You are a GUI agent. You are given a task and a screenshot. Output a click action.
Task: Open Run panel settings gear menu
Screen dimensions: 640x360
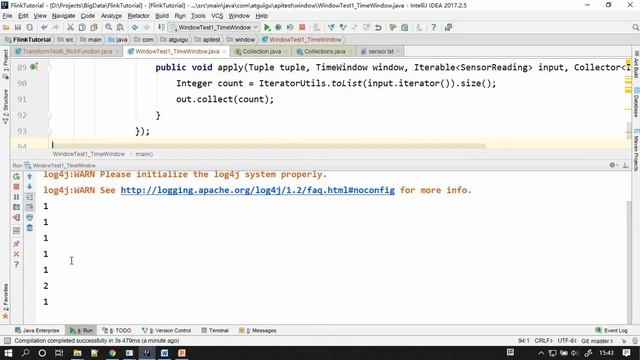(613, 165)
